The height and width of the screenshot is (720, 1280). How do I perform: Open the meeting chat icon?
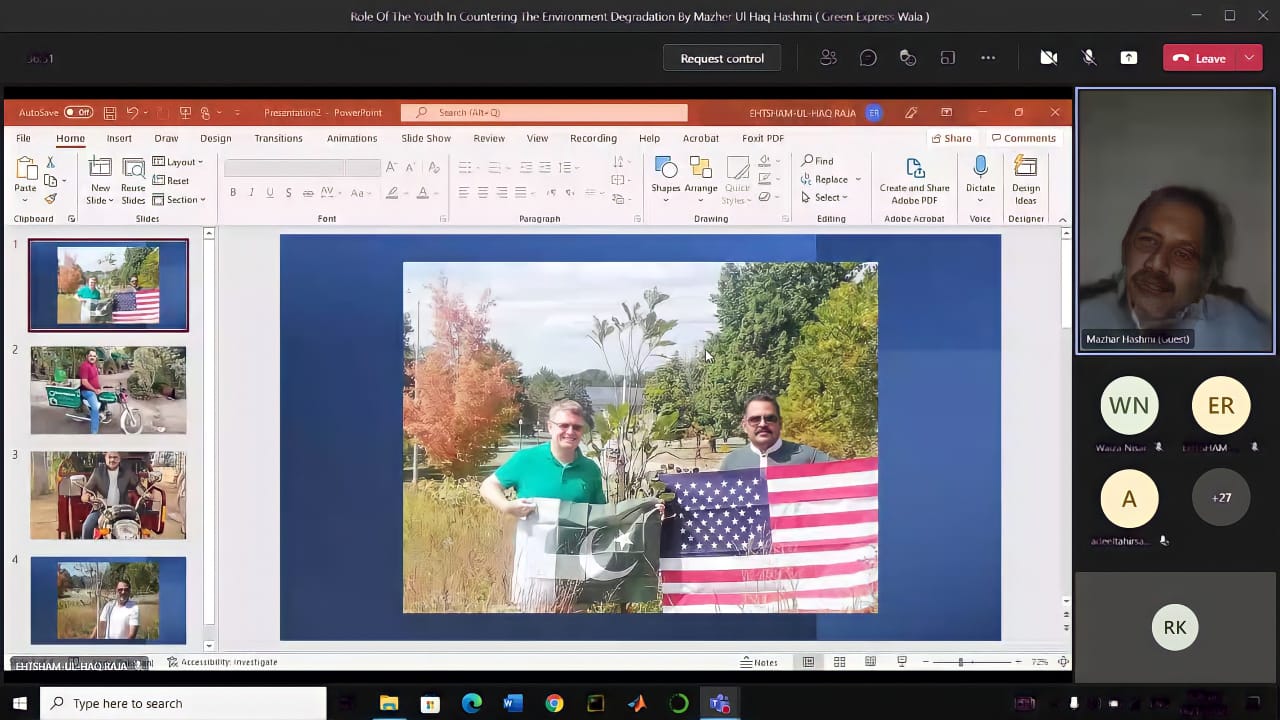point(868,58)
